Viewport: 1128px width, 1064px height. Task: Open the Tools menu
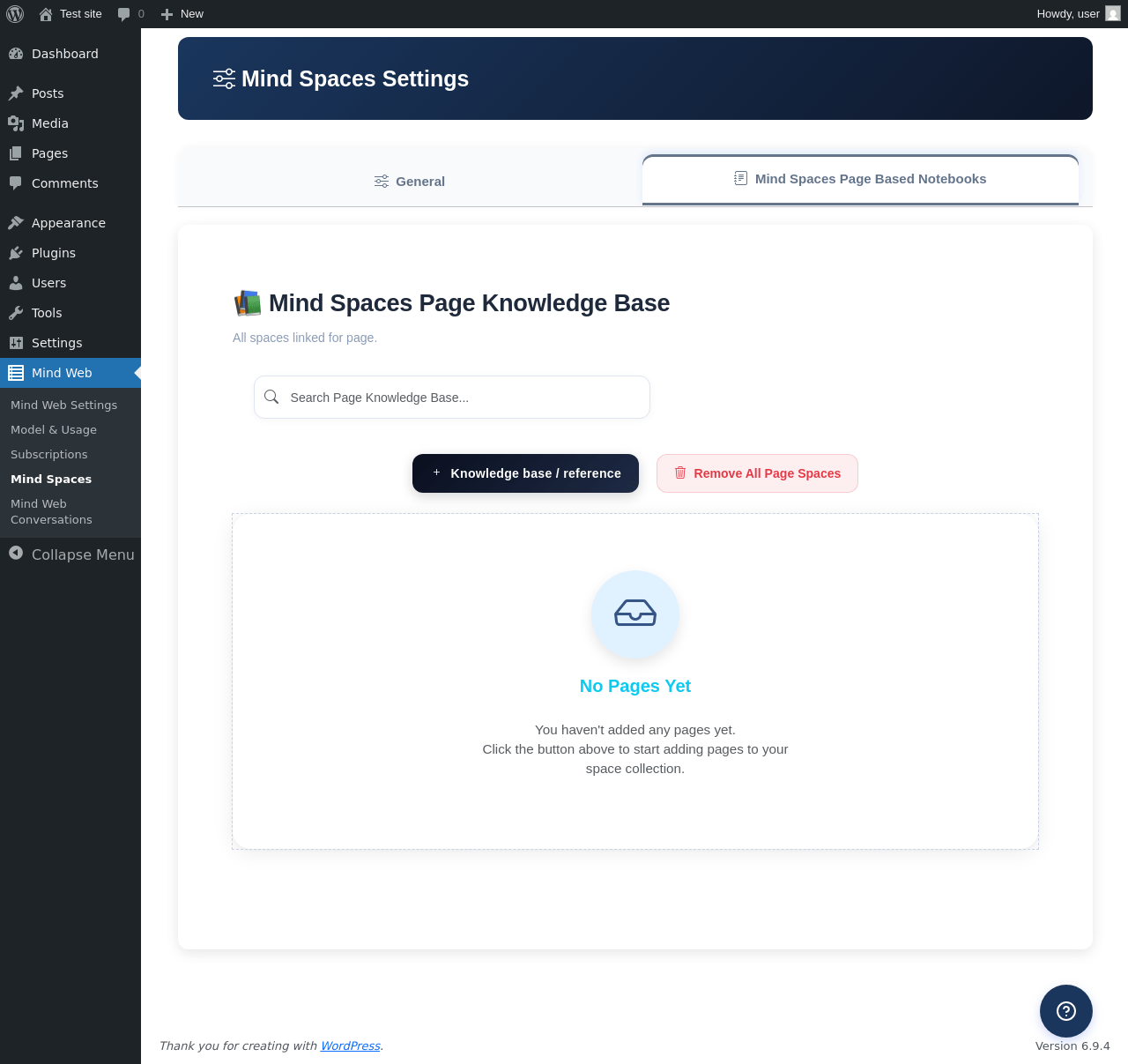pos(70,313)
